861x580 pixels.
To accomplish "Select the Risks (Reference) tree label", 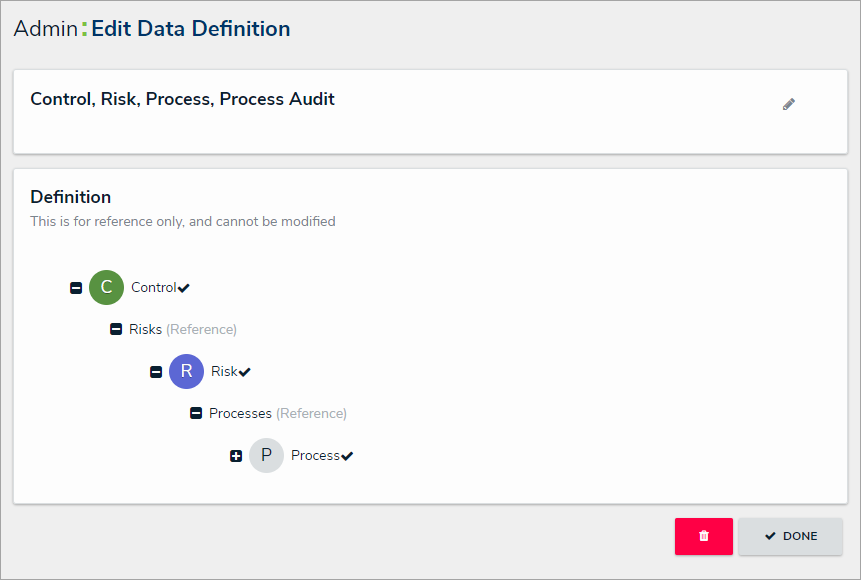I will click(183, 329).
